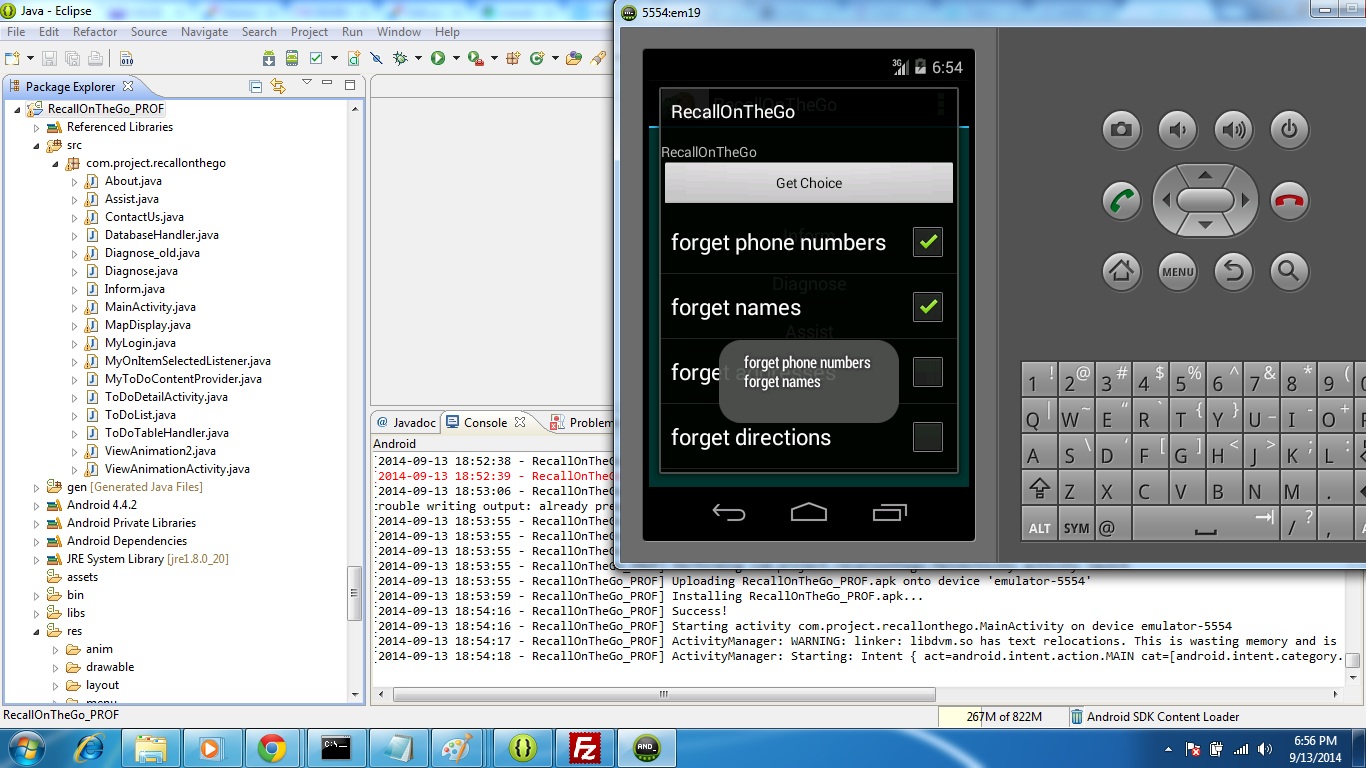Open dropdown arrow next to Run button
Screen dimensions: 1366x768
456,58
